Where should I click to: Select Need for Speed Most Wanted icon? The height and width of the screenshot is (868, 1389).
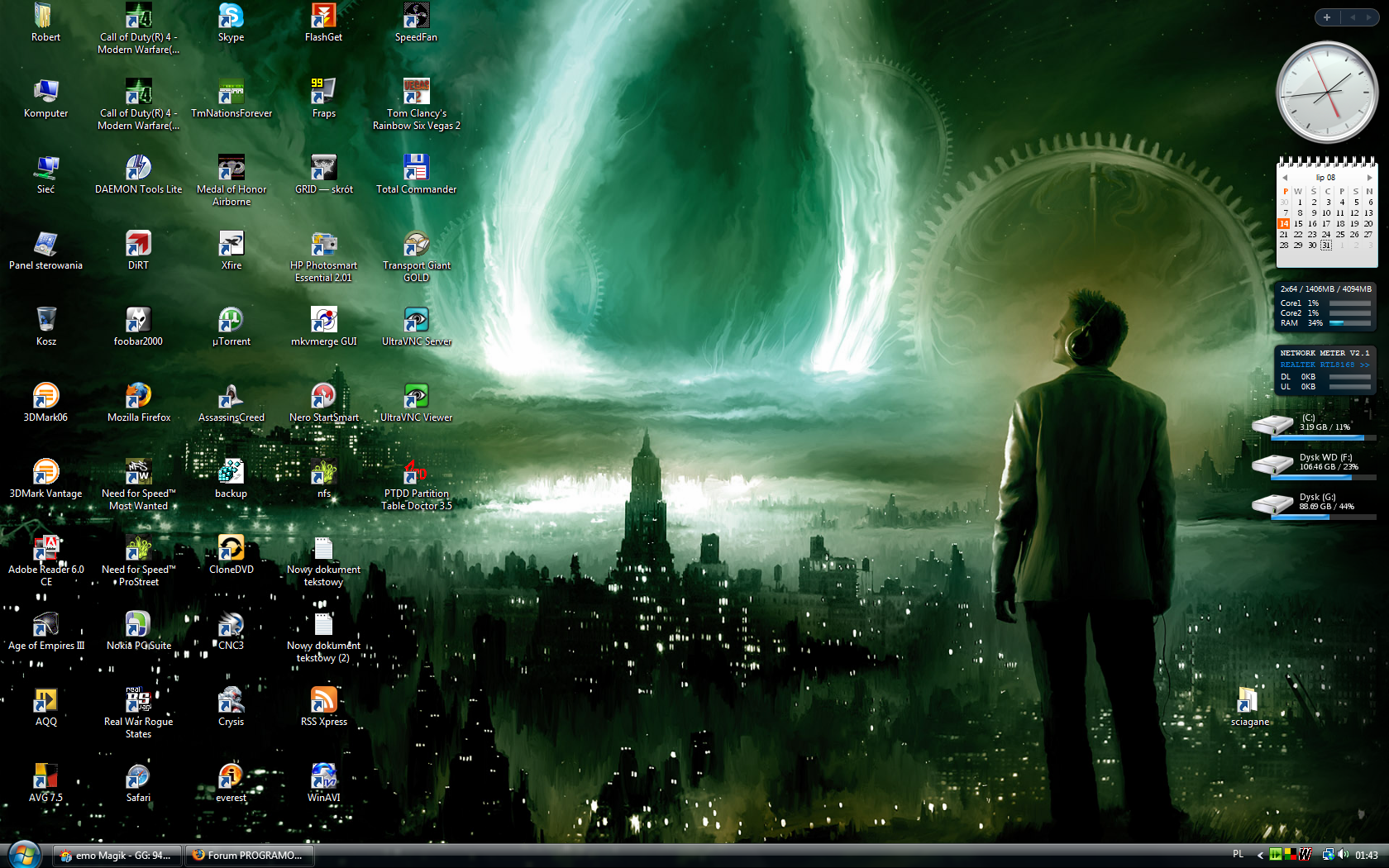pyautogui.click(x=138, y=485)
